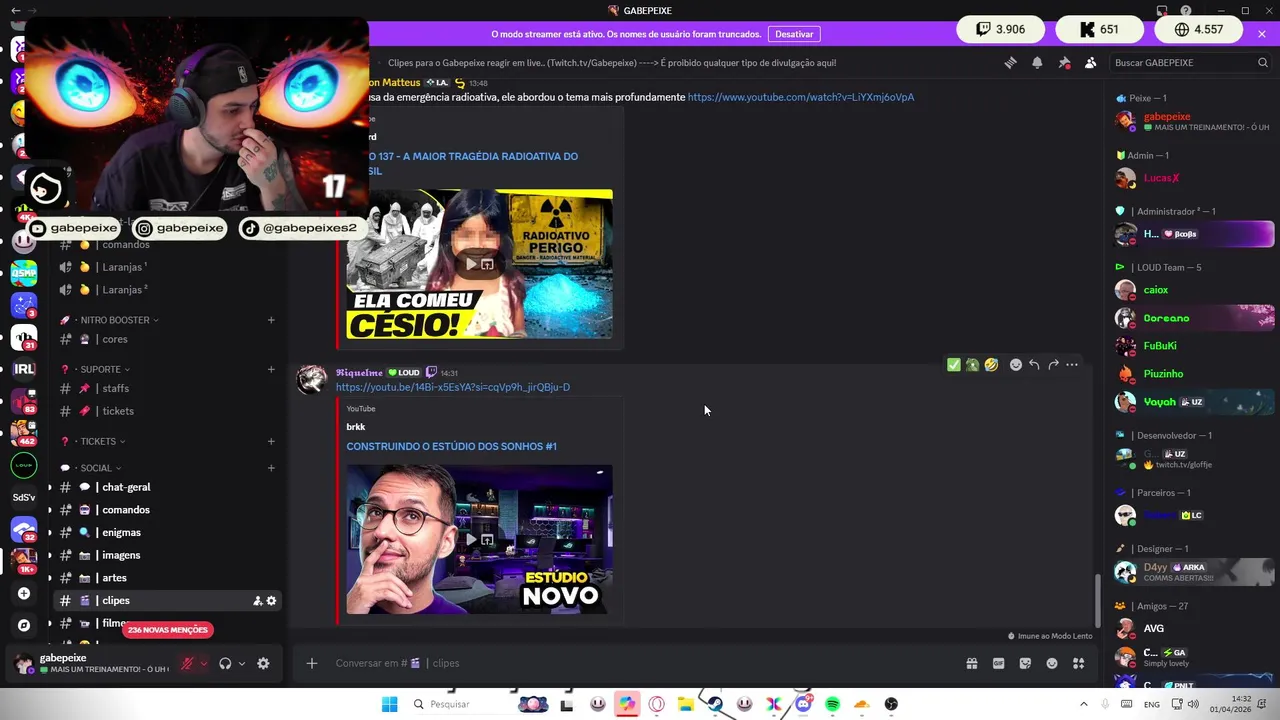React with laughing emoji
Screen dimensions: 1280x720
(x=991, y=365)
